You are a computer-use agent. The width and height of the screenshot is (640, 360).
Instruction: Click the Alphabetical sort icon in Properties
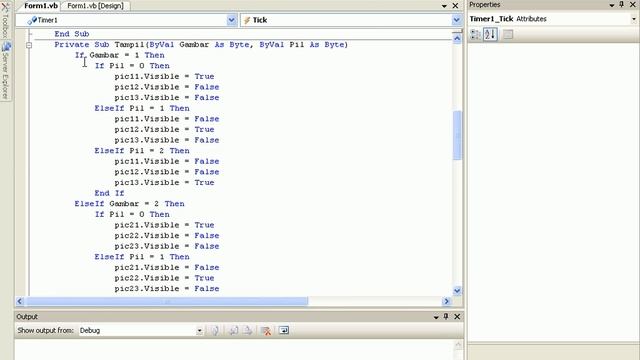(x=490, y=35)
